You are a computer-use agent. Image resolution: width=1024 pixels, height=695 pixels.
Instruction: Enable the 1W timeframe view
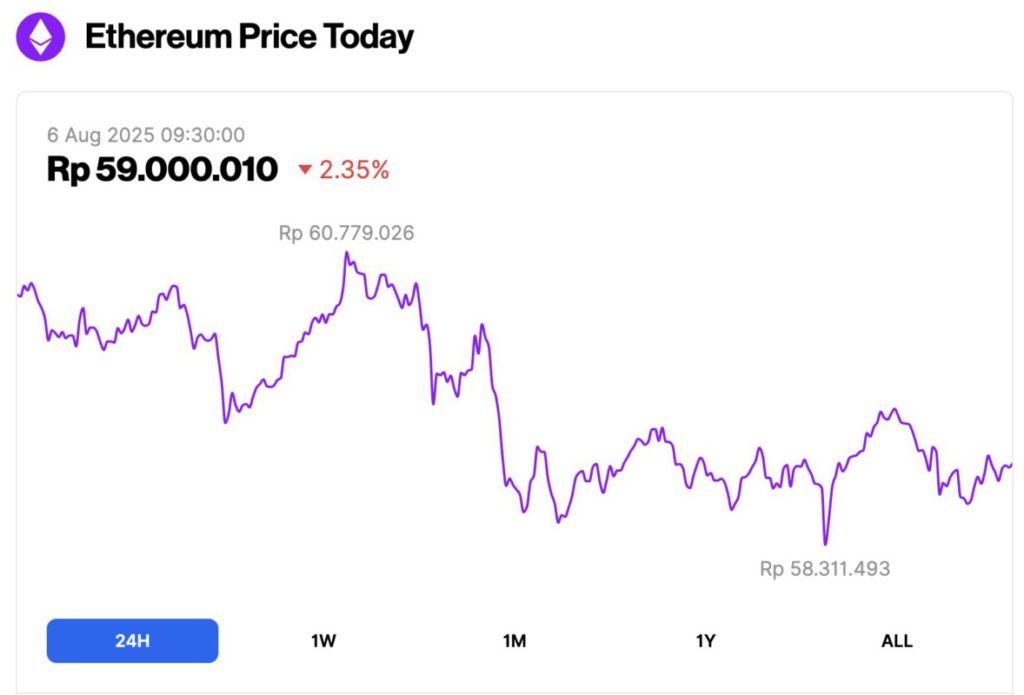pos(322,640)
